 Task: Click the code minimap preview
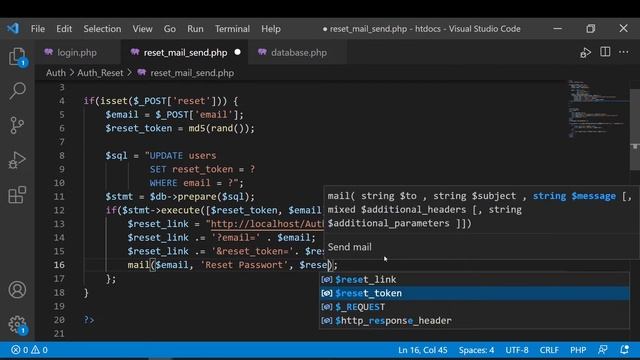click(598, 109)
